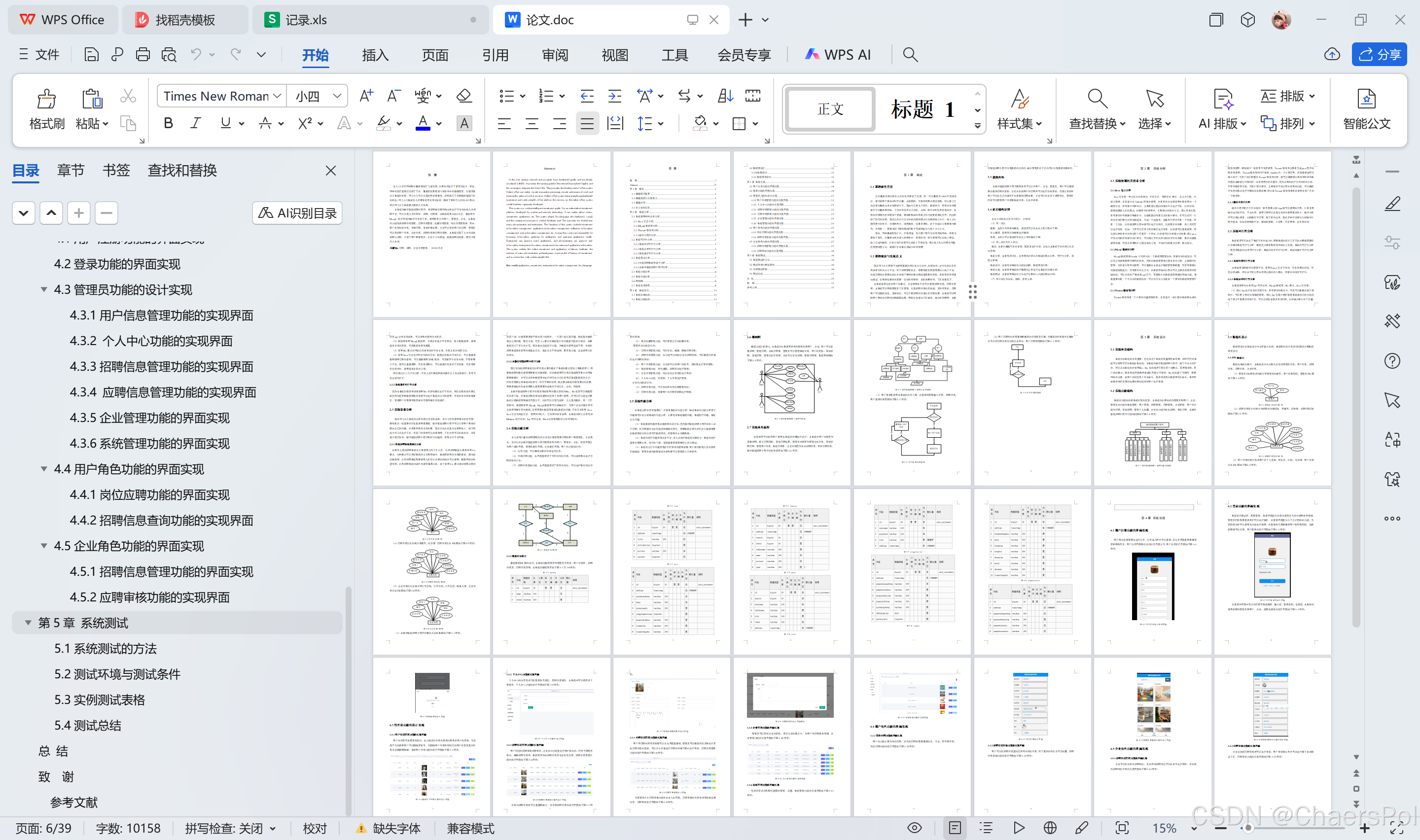
Task: Switch to the 插入 ribbon tab
Action: click(x=375, y=55)
